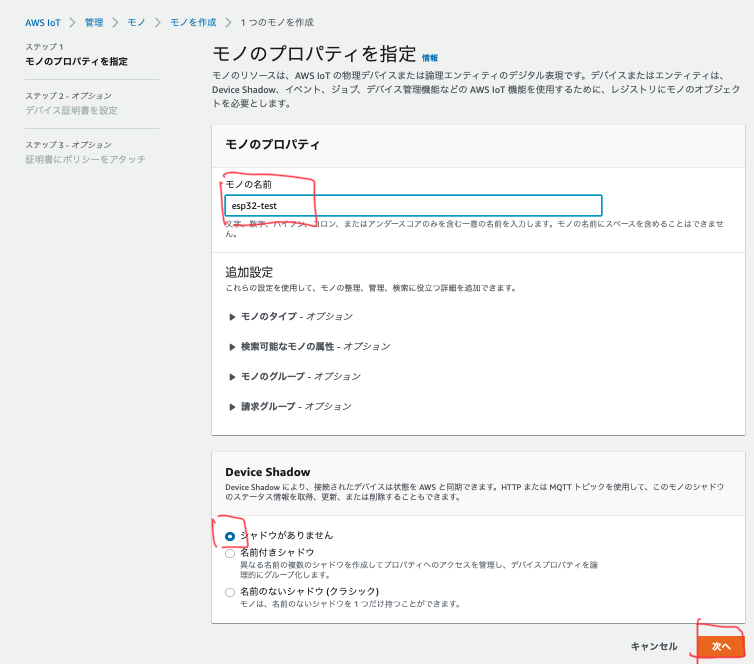Viewport: 754px width, 664px height.
Task: Click the orange 次へ button
Action: pyautogui.click(x=720, y=646)
